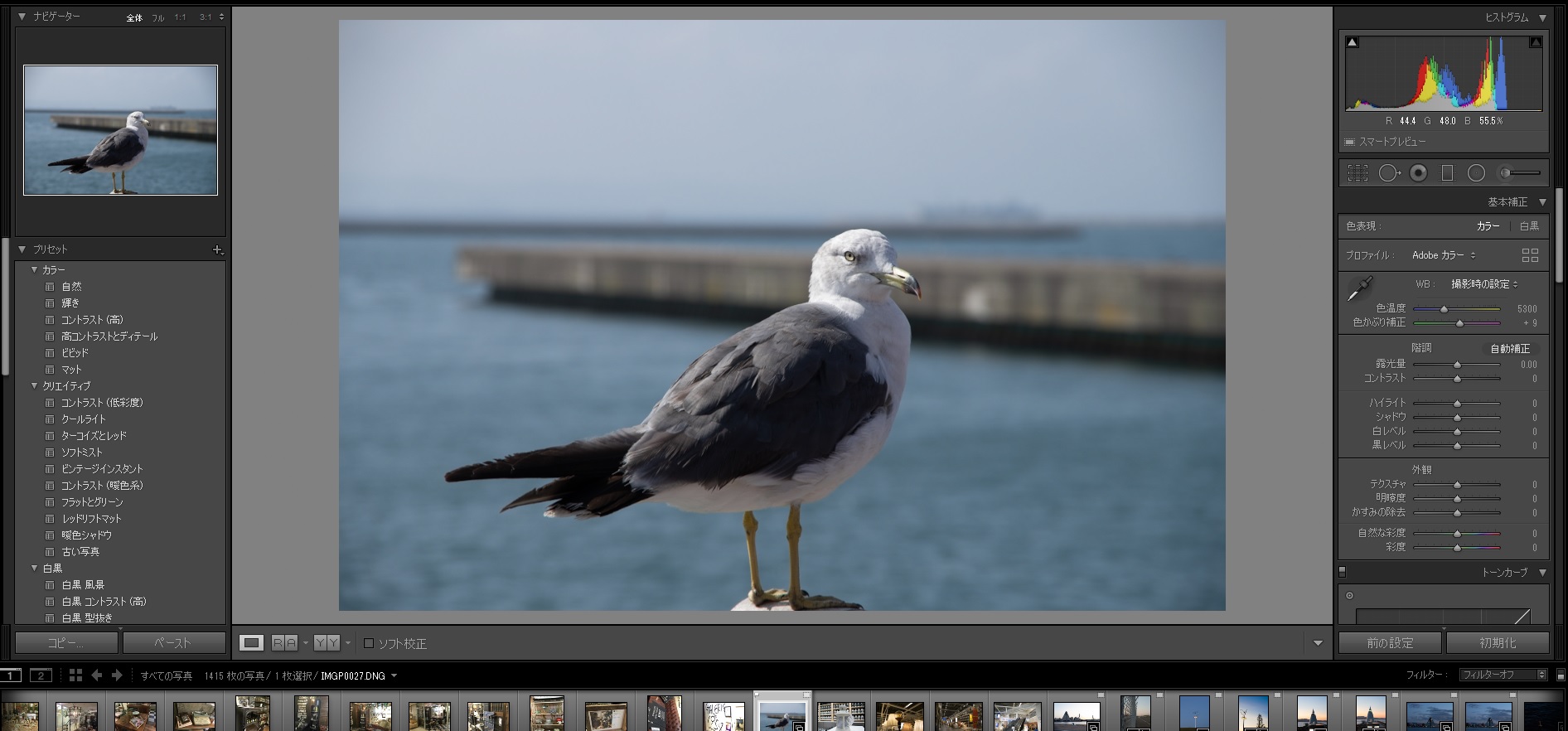1568x731 pixels.
Task: Pick the White Balance eyedropper tool
Action: [1359, 288]
